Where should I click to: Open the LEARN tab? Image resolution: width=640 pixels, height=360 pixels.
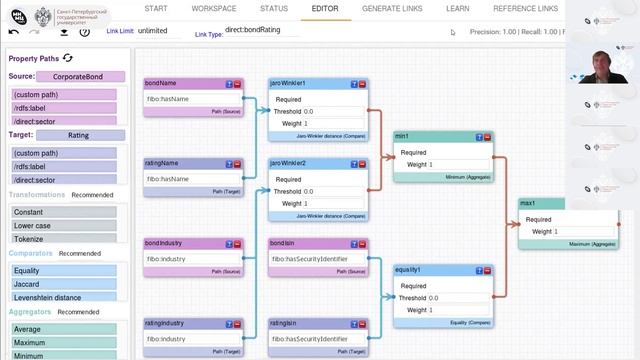(x=458, y=9)
